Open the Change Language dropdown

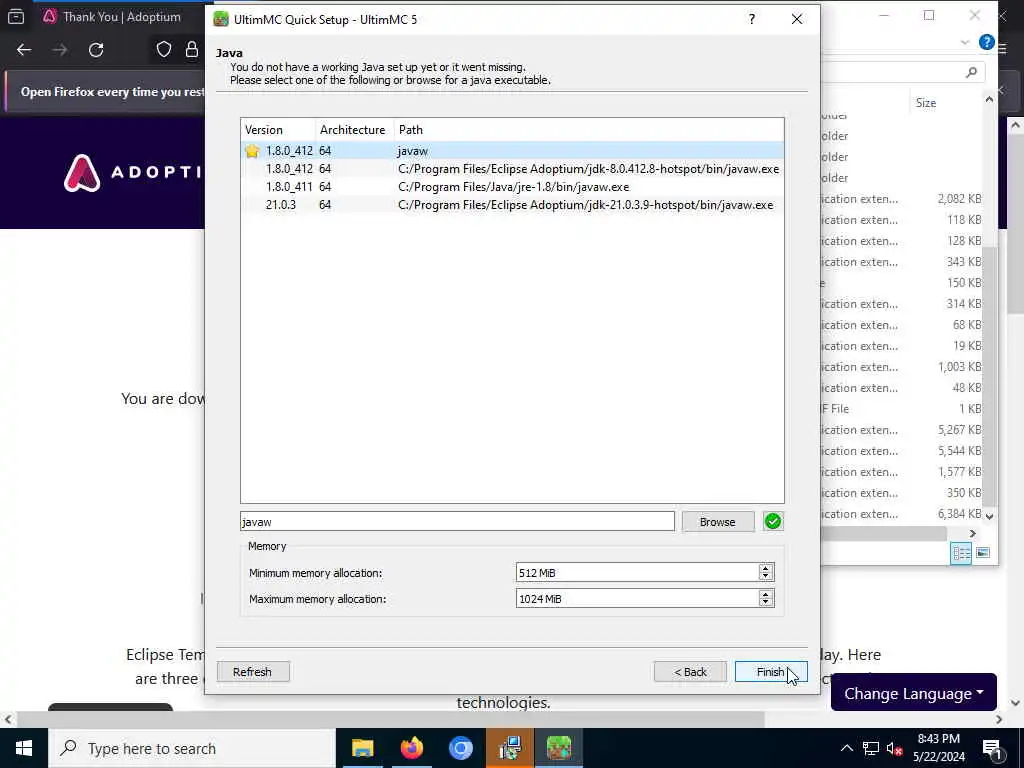pyautogui.click(x=914, y=693)
